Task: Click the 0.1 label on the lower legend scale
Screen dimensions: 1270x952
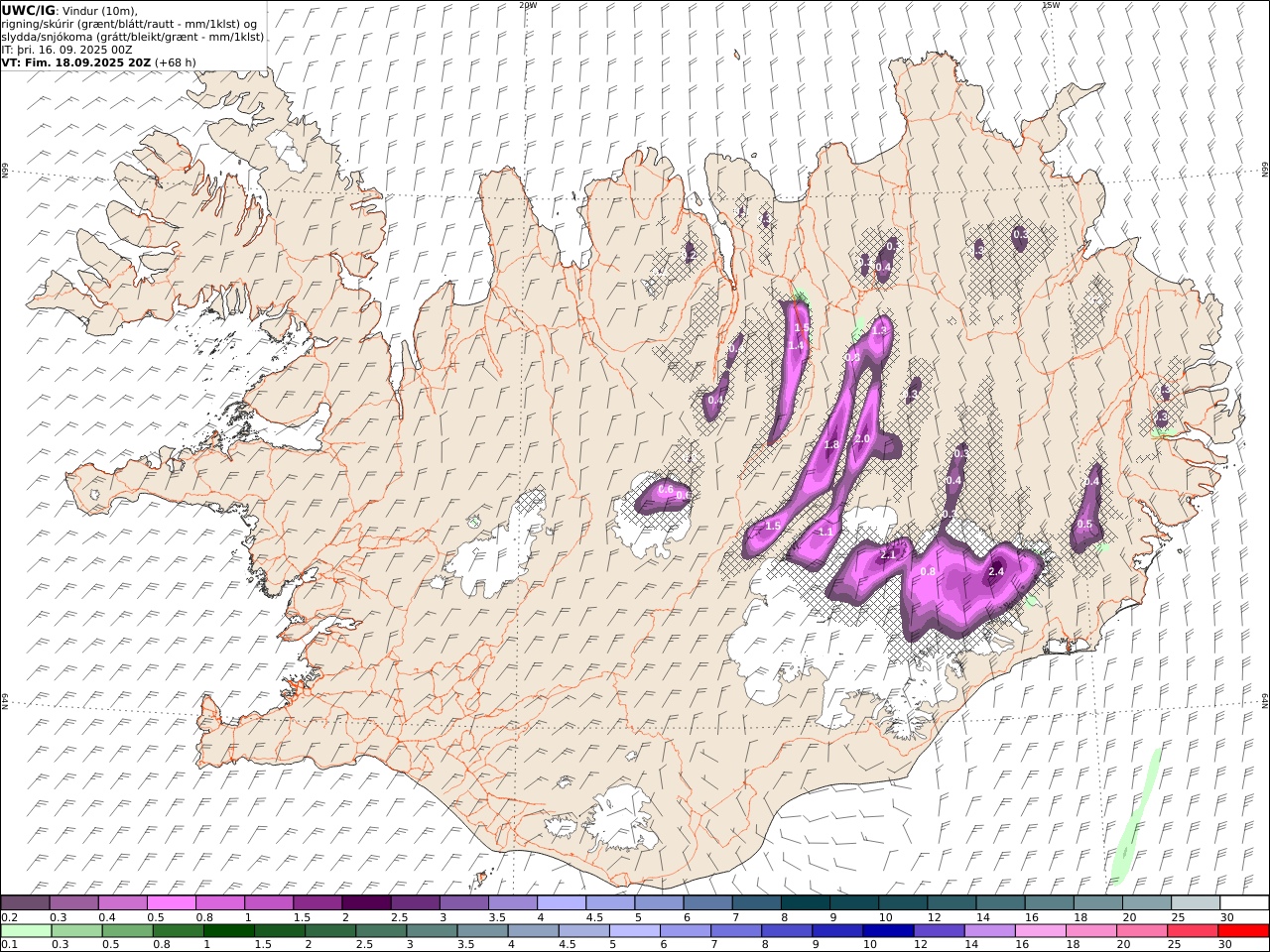Action: (9, 944)
